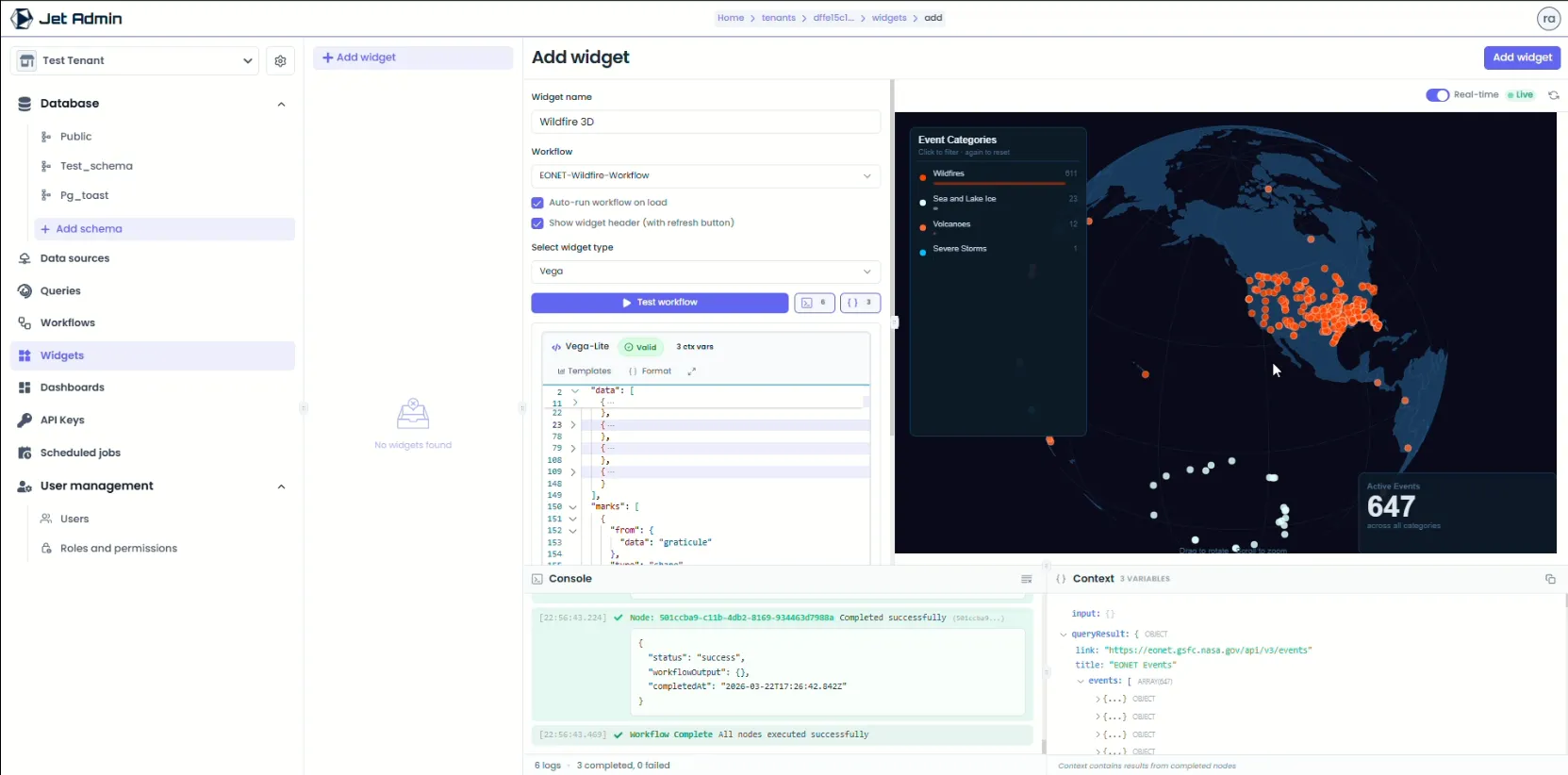Click the Public schema icon
The width and height of the screenshot is (1568, 775).
(x=46, y=137)
